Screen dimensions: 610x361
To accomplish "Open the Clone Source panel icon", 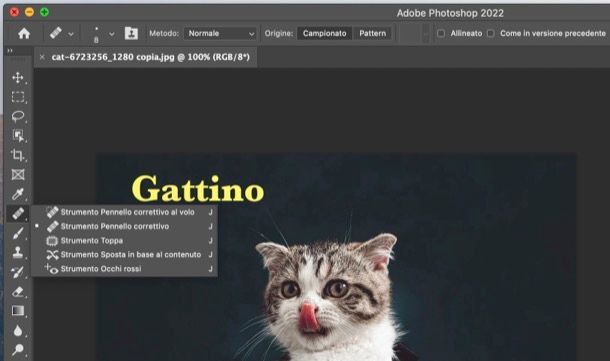I will (131, 33).
